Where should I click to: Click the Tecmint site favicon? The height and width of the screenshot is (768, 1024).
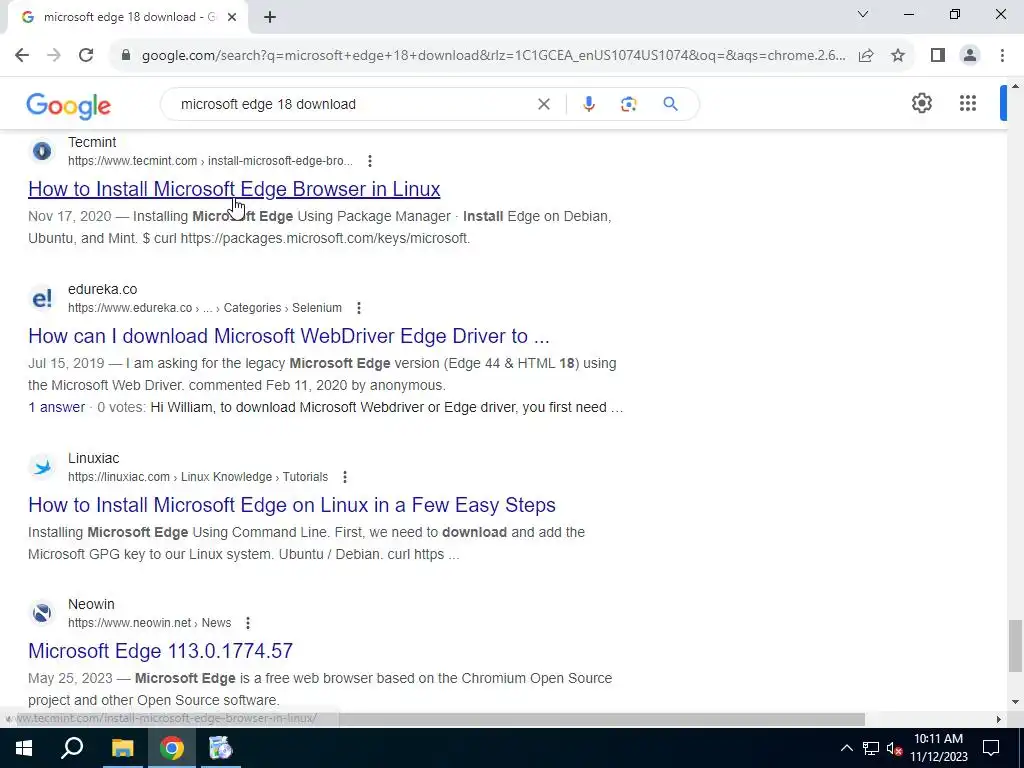(42, 152)
